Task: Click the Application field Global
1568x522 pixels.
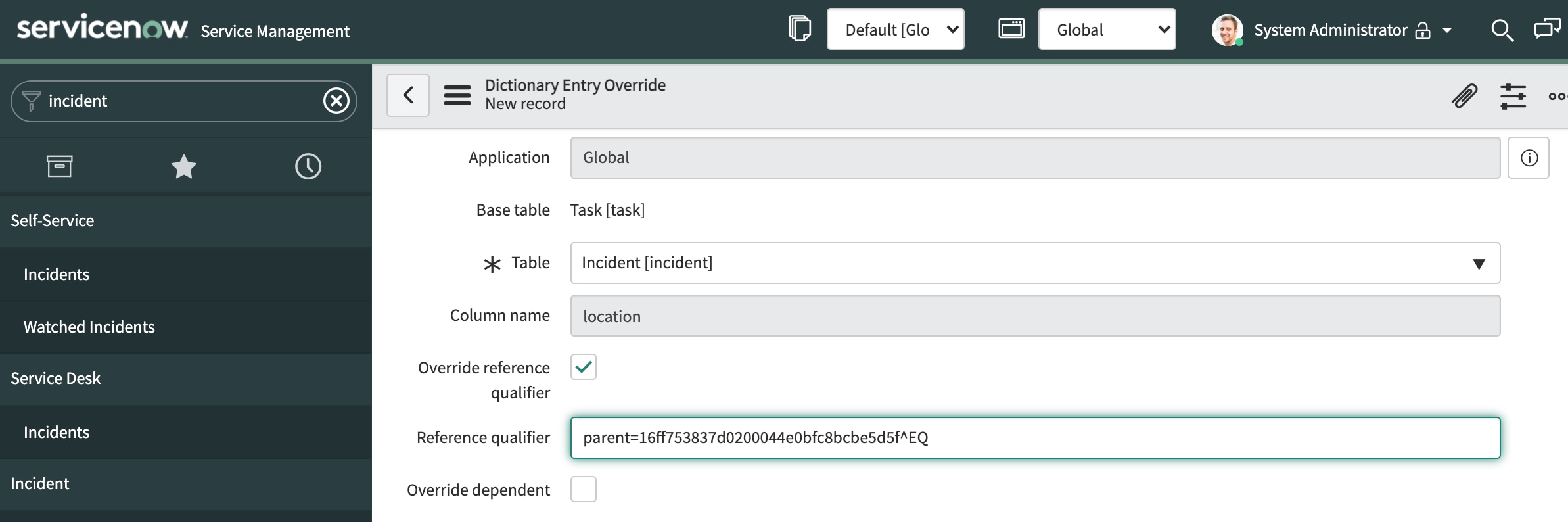Action: (1035, 158)
